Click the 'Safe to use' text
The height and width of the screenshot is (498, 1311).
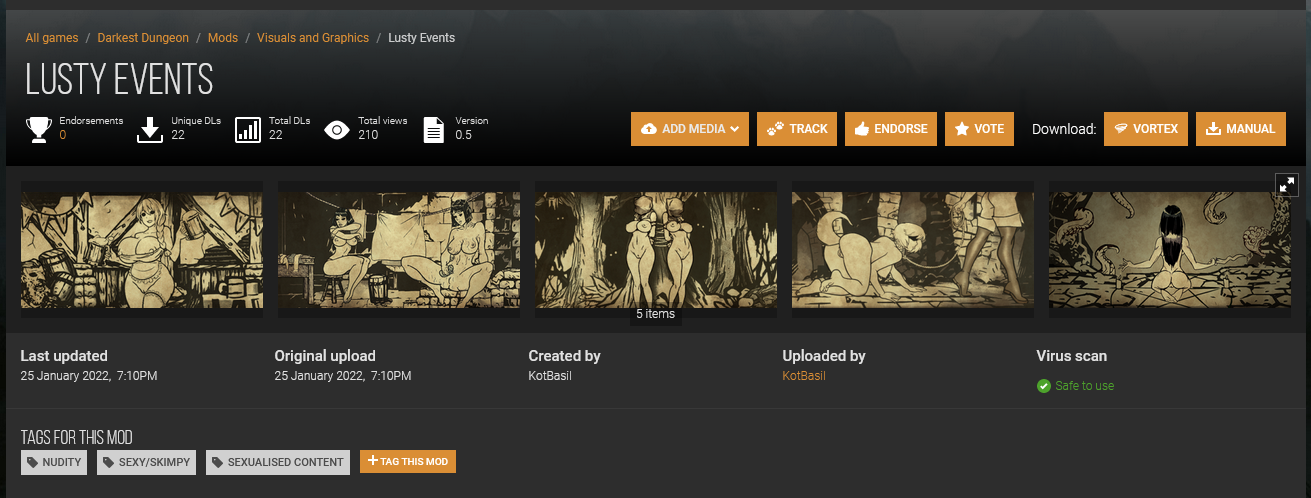(1085, 386)
